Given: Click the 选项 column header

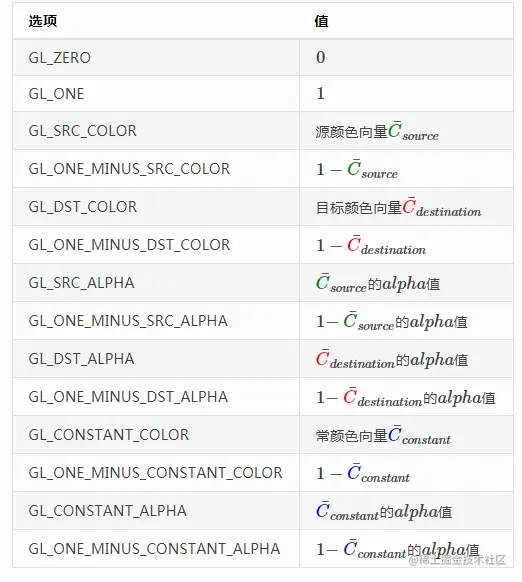Looking at the screenshot, I should pos(43,21).
